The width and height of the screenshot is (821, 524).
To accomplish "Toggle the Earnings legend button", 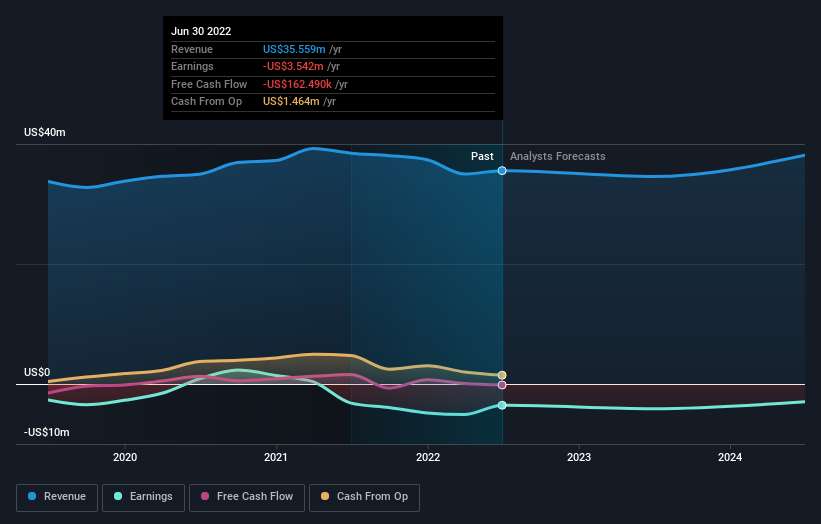I will pos(143,497).
